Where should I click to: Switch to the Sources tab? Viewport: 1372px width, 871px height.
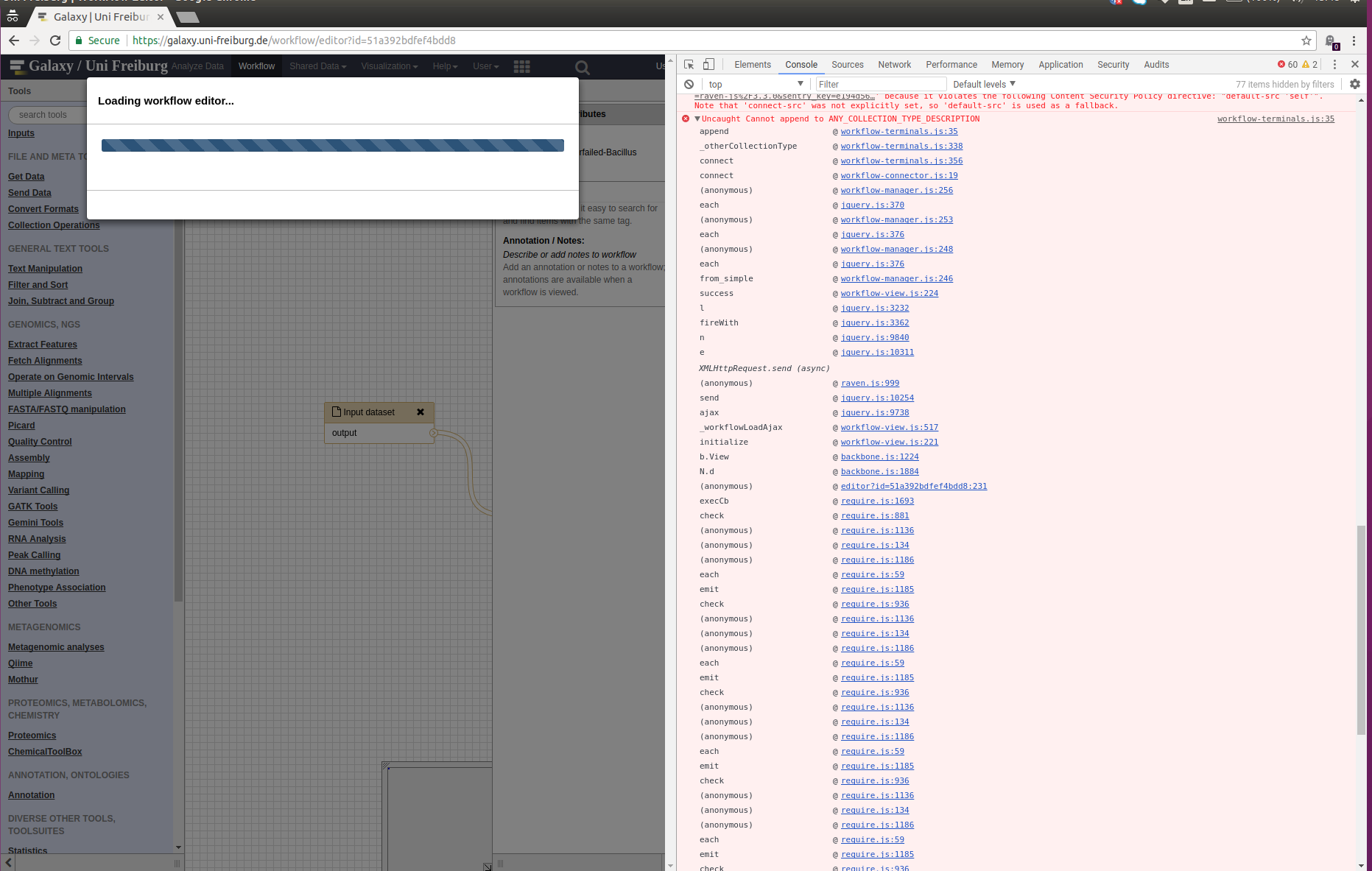848,65
